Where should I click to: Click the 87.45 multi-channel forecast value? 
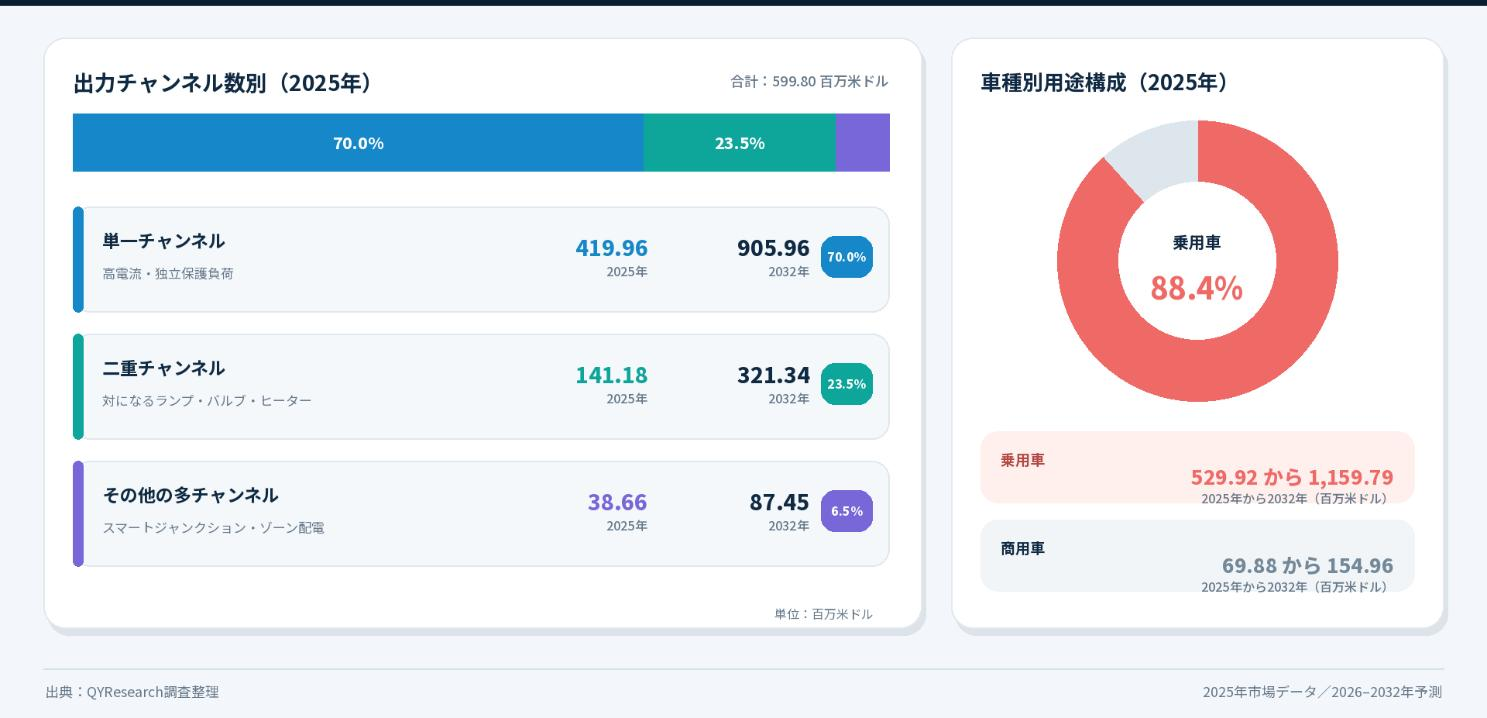tap(779, 502)
